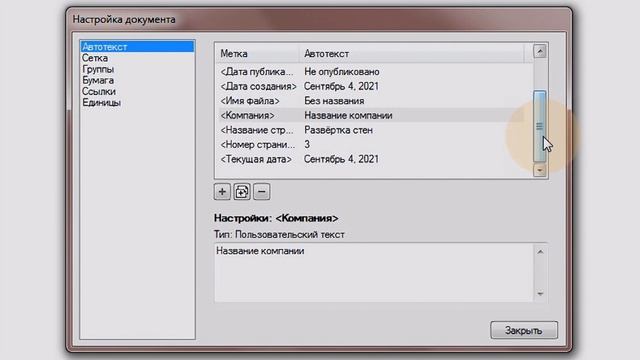Click the page number value 3
Viewport: 640px width, 360px height.
coord(307,144)
